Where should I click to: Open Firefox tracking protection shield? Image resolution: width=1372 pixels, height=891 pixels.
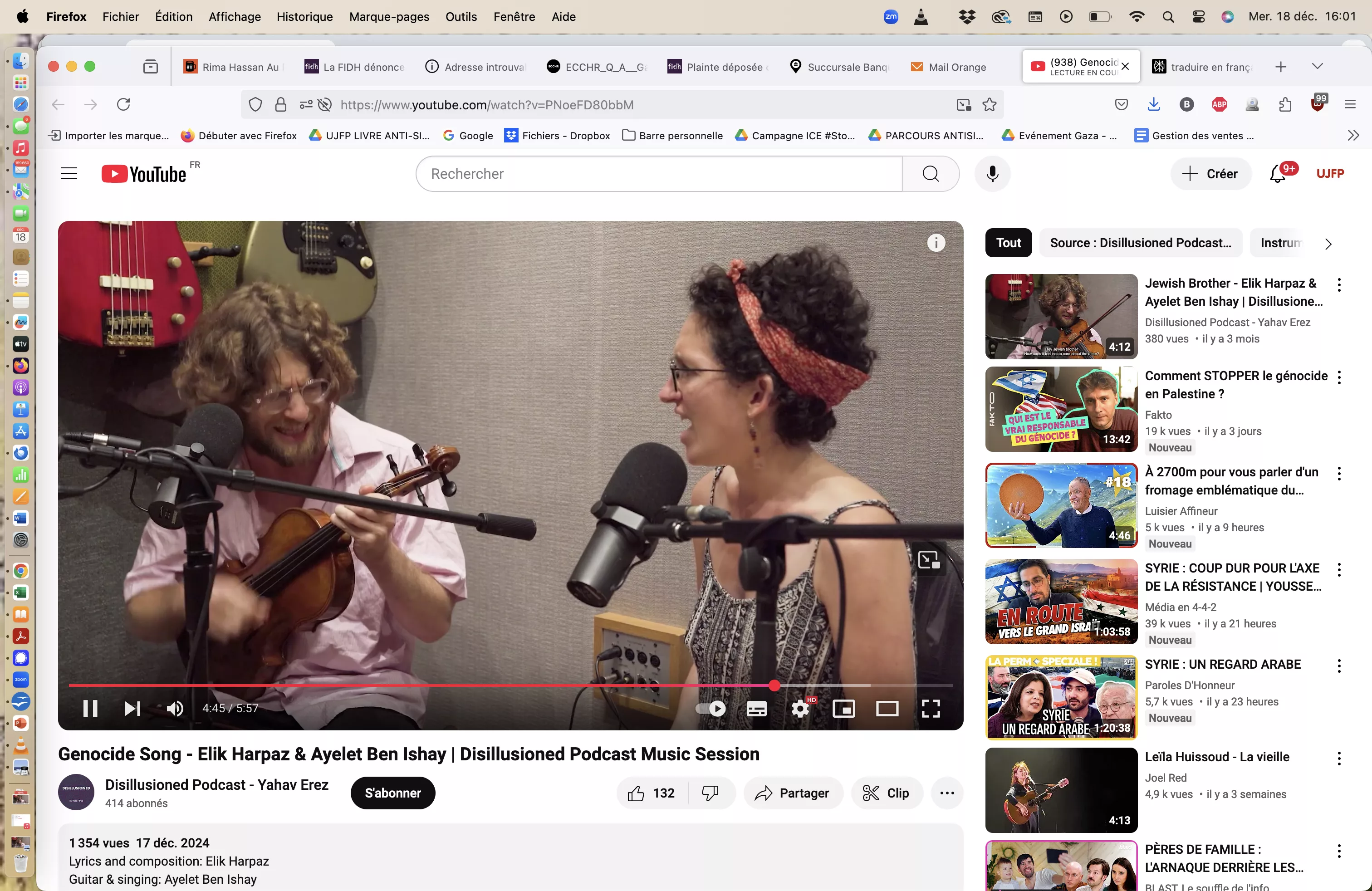click(x=255, y=104)
